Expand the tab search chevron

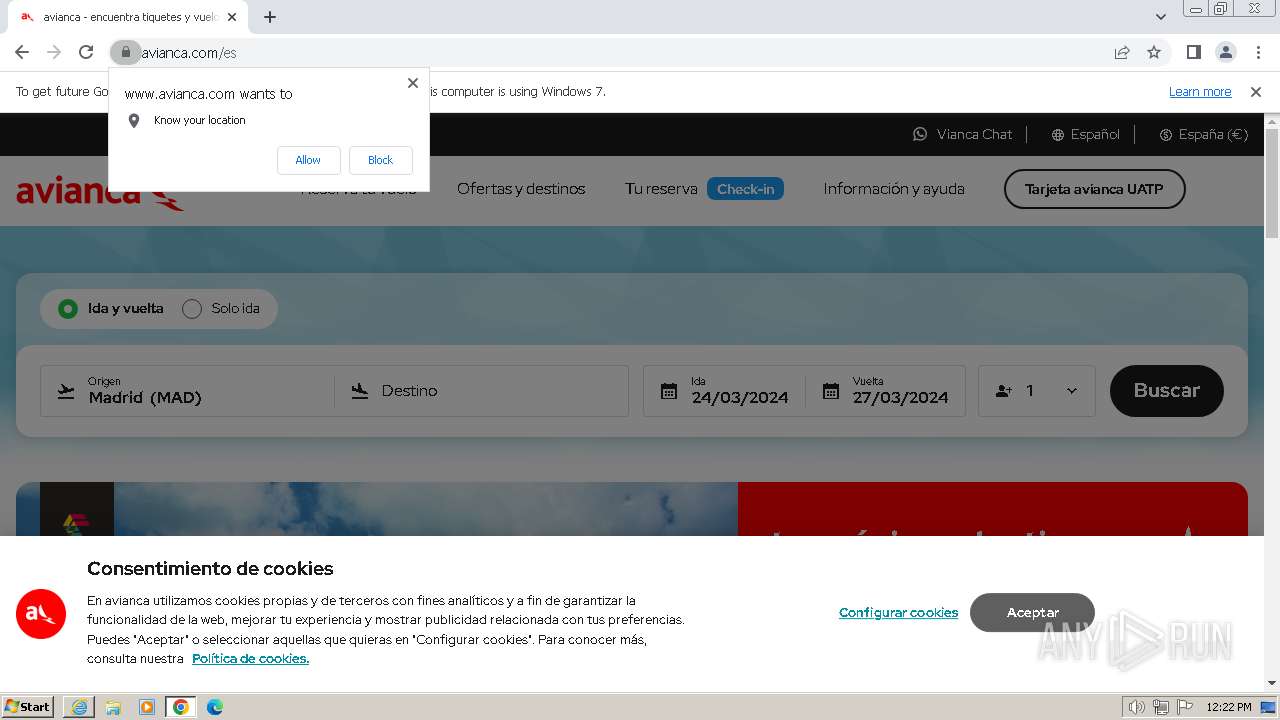tap(1160, 17)
